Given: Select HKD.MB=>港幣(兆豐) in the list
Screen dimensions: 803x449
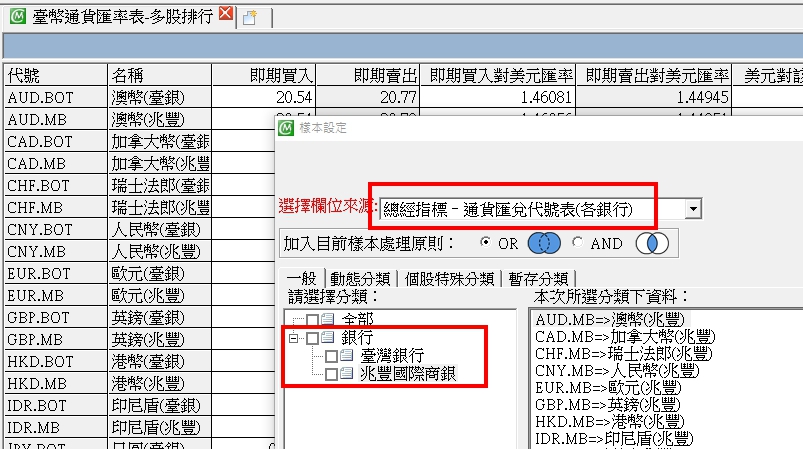Looking at the screenshot, I should click(x=609, y=421).
